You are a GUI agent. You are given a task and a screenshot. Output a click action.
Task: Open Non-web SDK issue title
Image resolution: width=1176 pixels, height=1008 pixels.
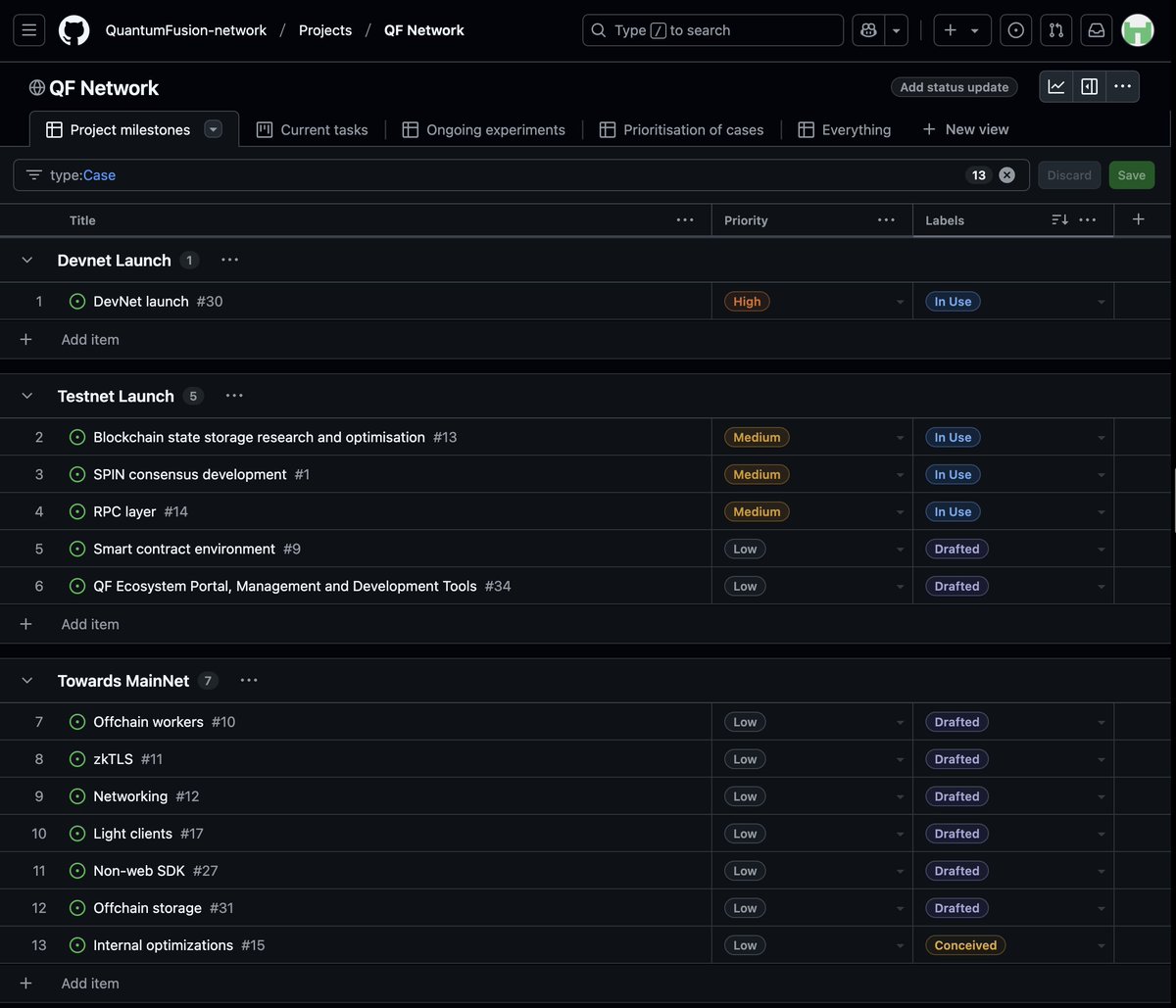(139, 871)
